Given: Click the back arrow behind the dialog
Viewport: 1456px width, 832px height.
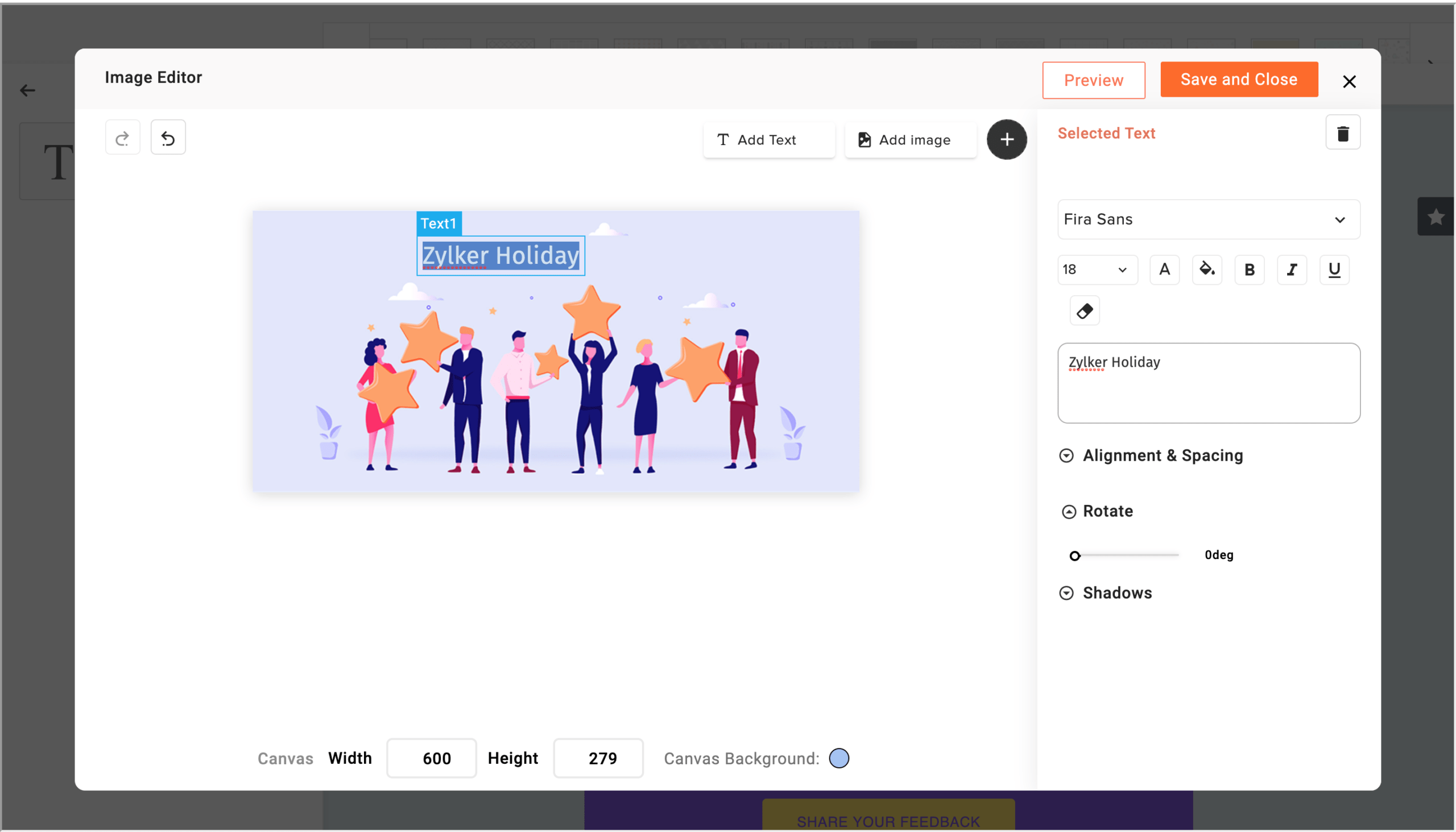Looking at the screenshot, I should point(27,90).
